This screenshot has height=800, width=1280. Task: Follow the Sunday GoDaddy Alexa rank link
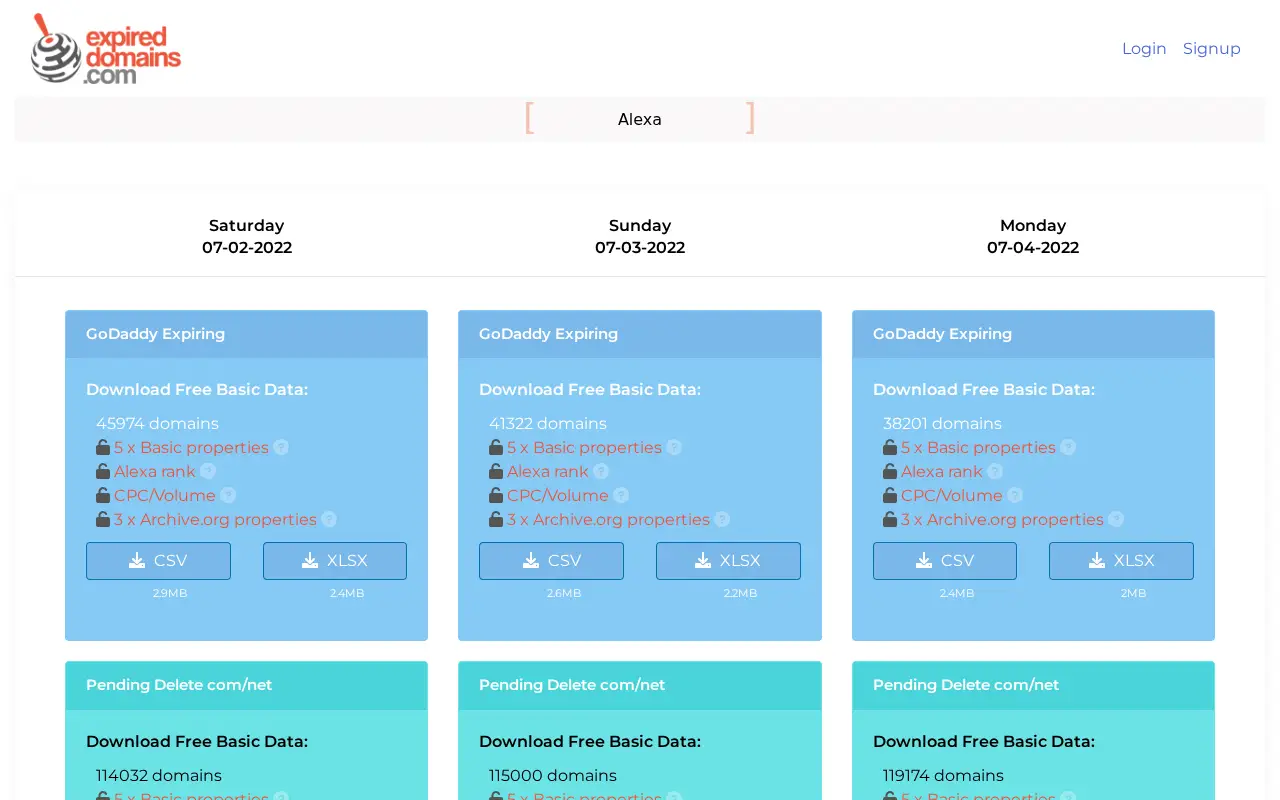(x=548, y=471)
